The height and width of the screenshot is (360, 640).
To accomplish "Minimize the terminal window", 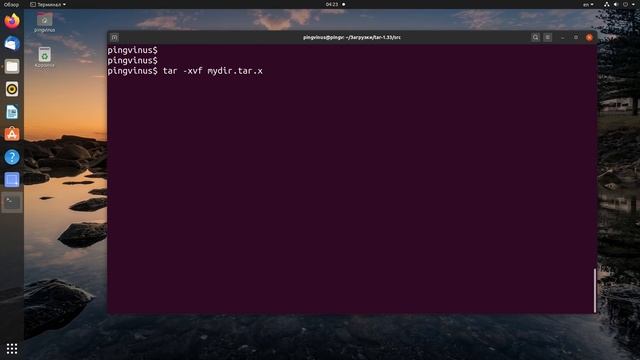I will point(562,38).
